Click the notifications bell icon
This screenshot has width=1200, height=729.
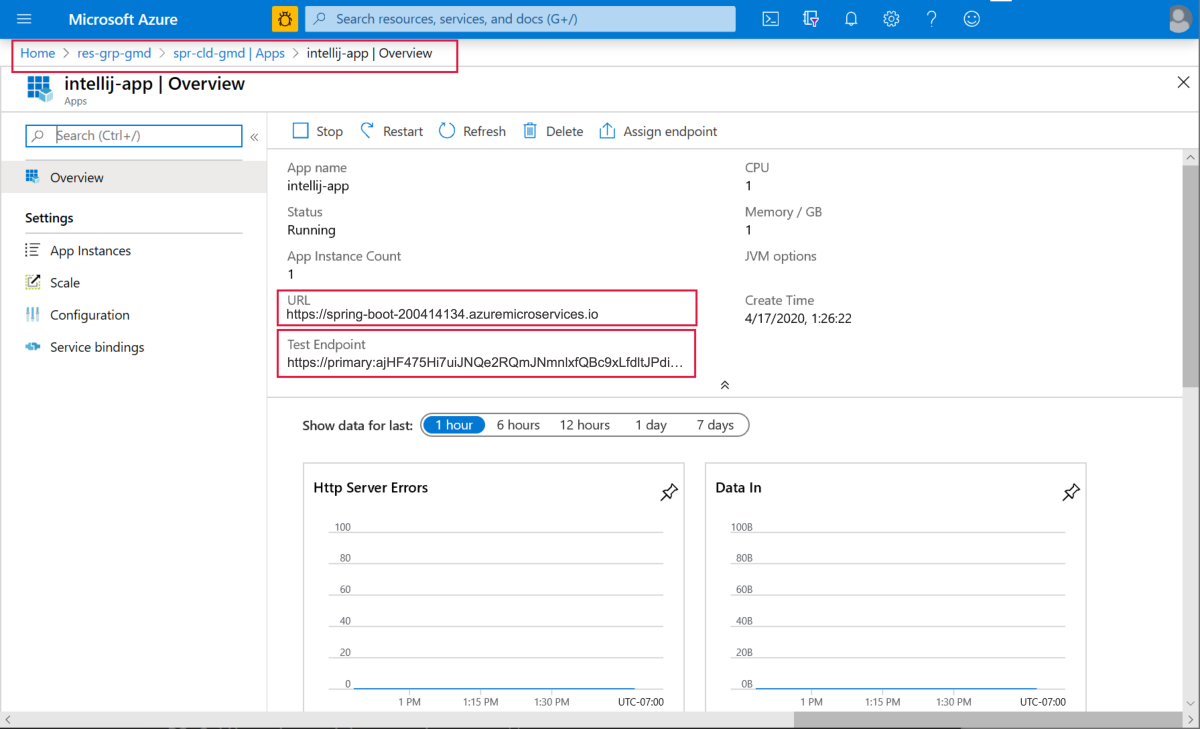[851, 19]
